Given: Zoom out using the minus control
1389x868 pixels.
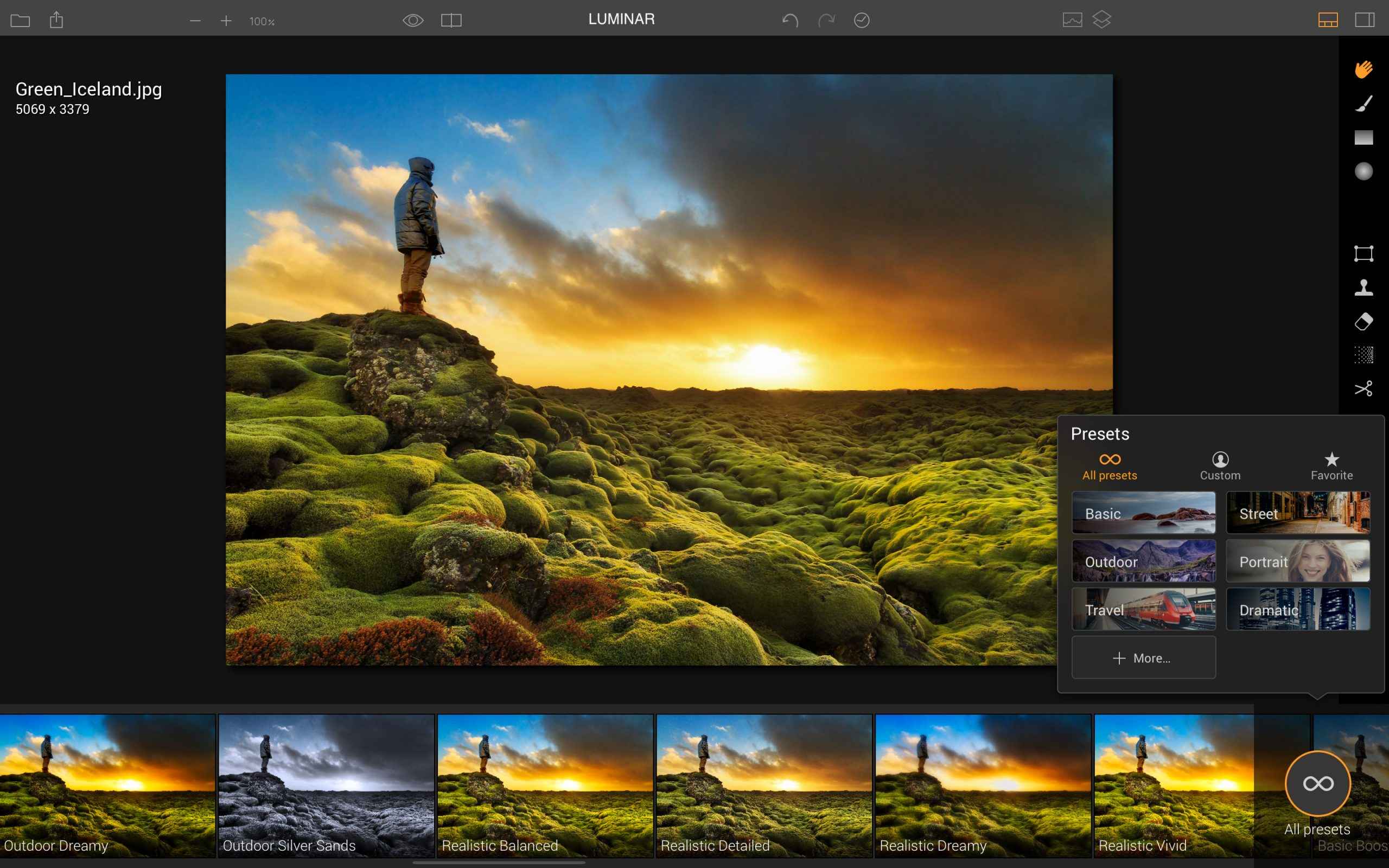Looking at the screenshot, I should (x=195, y=20).
